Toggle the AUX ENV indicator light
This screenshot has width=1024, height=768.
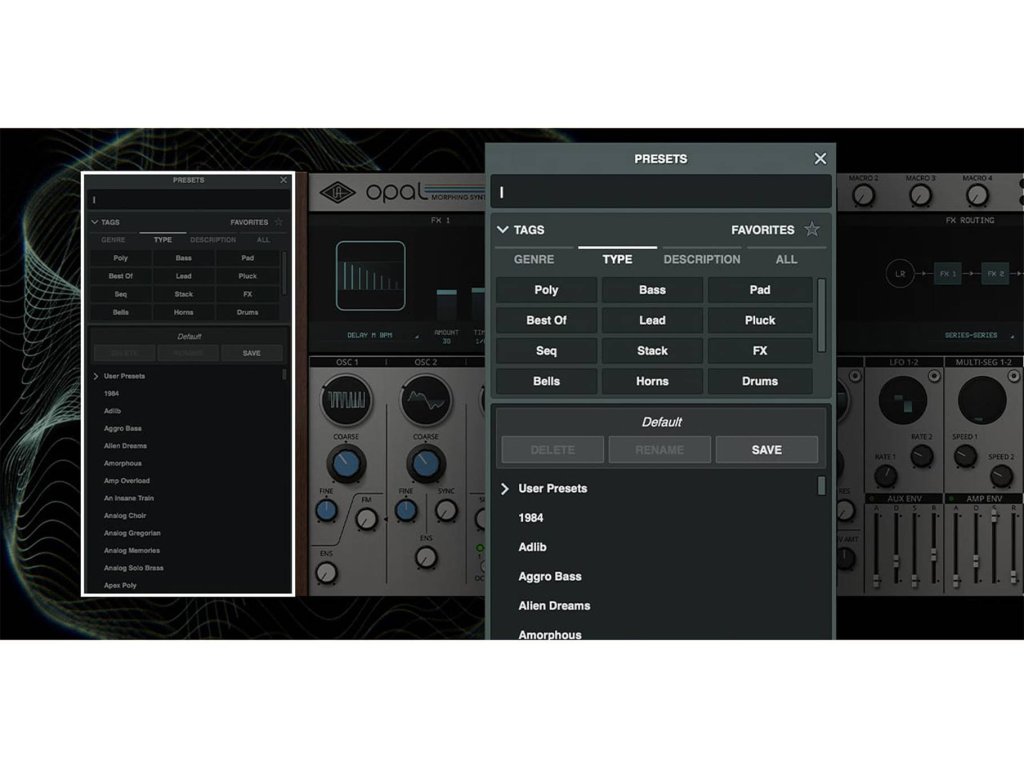pyautogui.click(x=871, y=498)
